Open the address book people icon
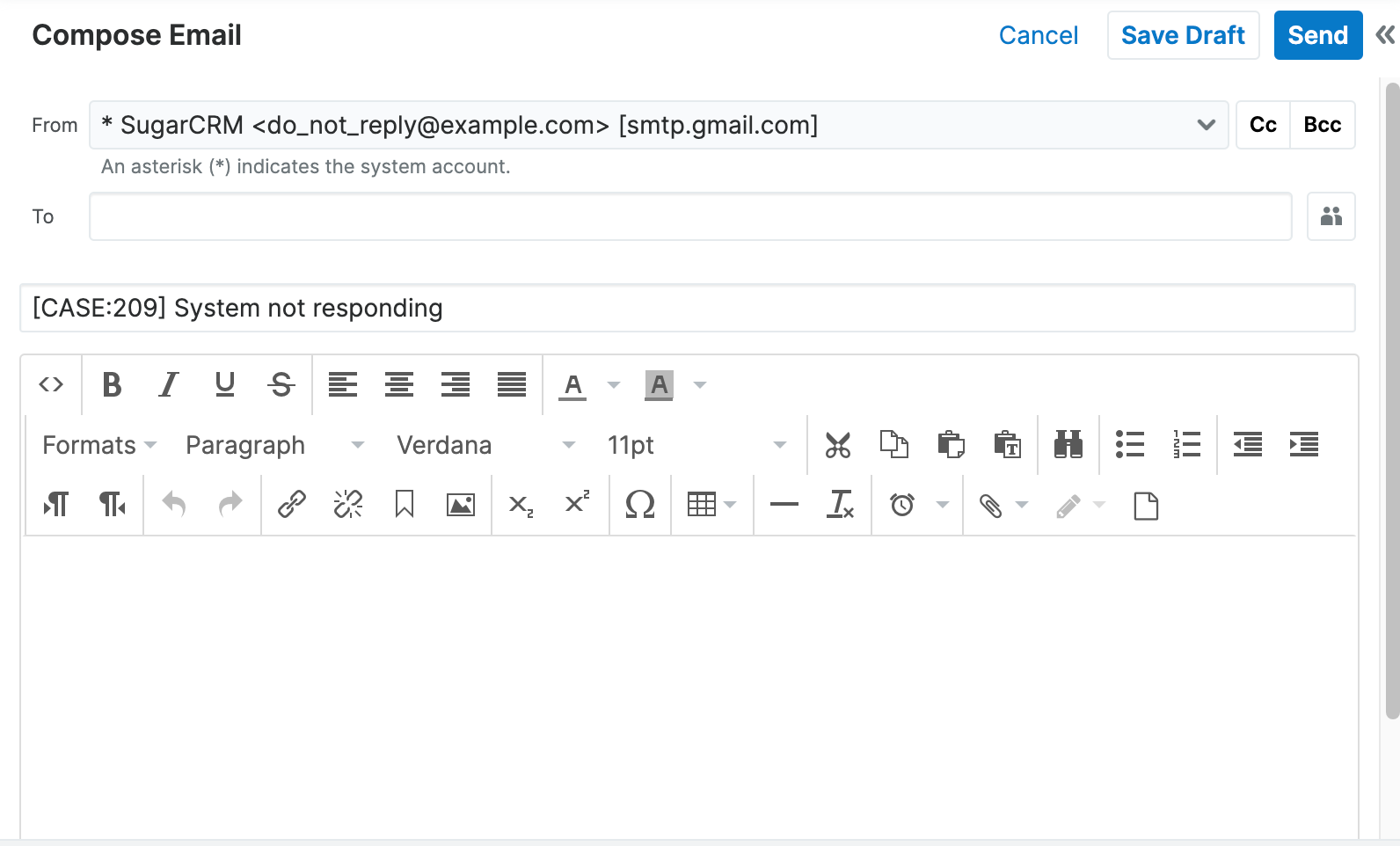1400x846 pixels. pos(1331,216)
